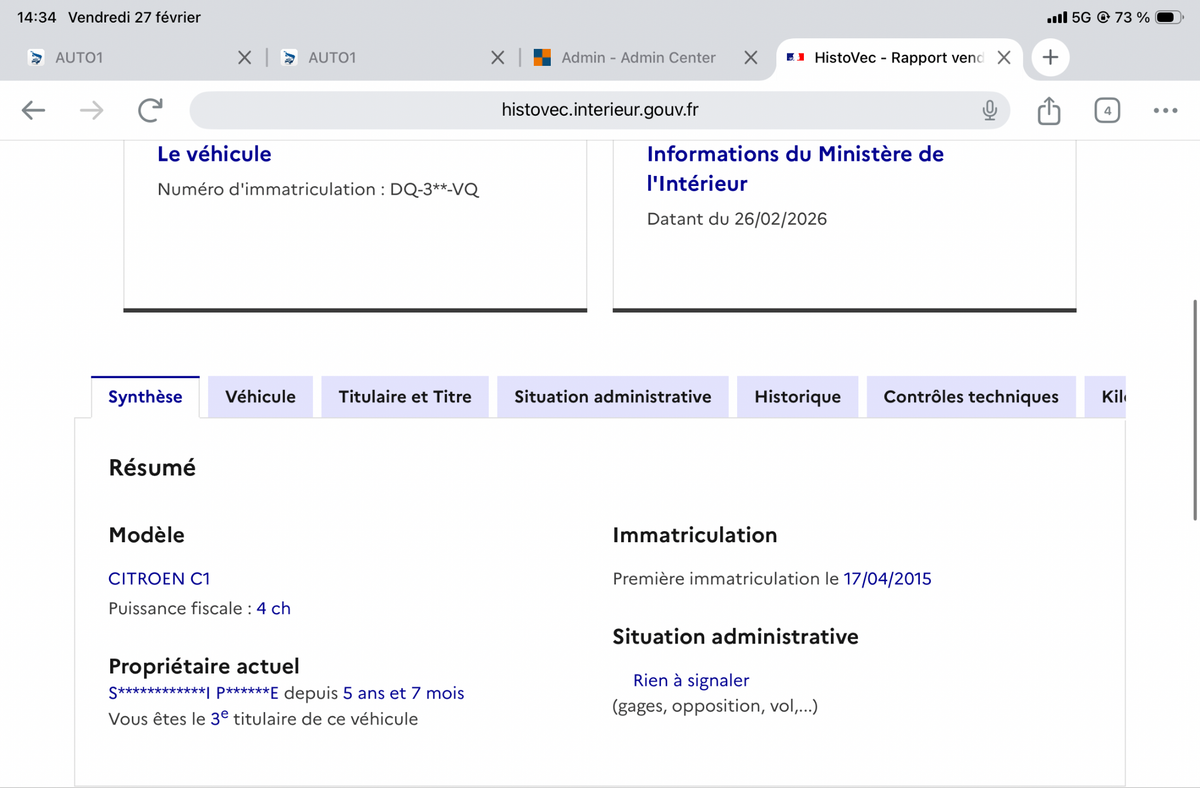Switch to the Admin - Admin Center tab
This screenshot has height=788, width=1200.
click(638, 58)
